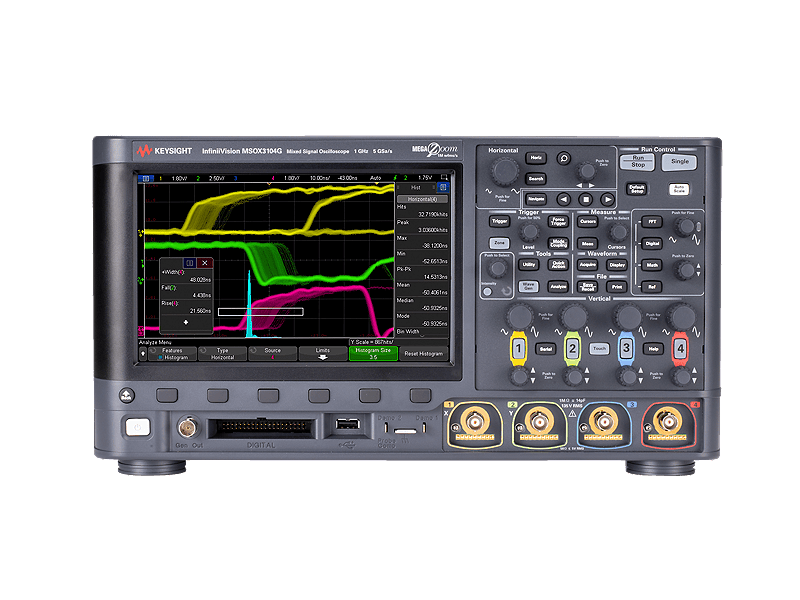Tap the FFT key

pyautogui.click(x=652, y=222)
